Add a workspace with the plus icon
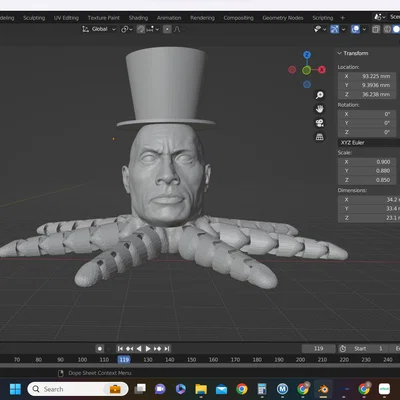This screenshot has width=400, height=400. click(342, 18)
